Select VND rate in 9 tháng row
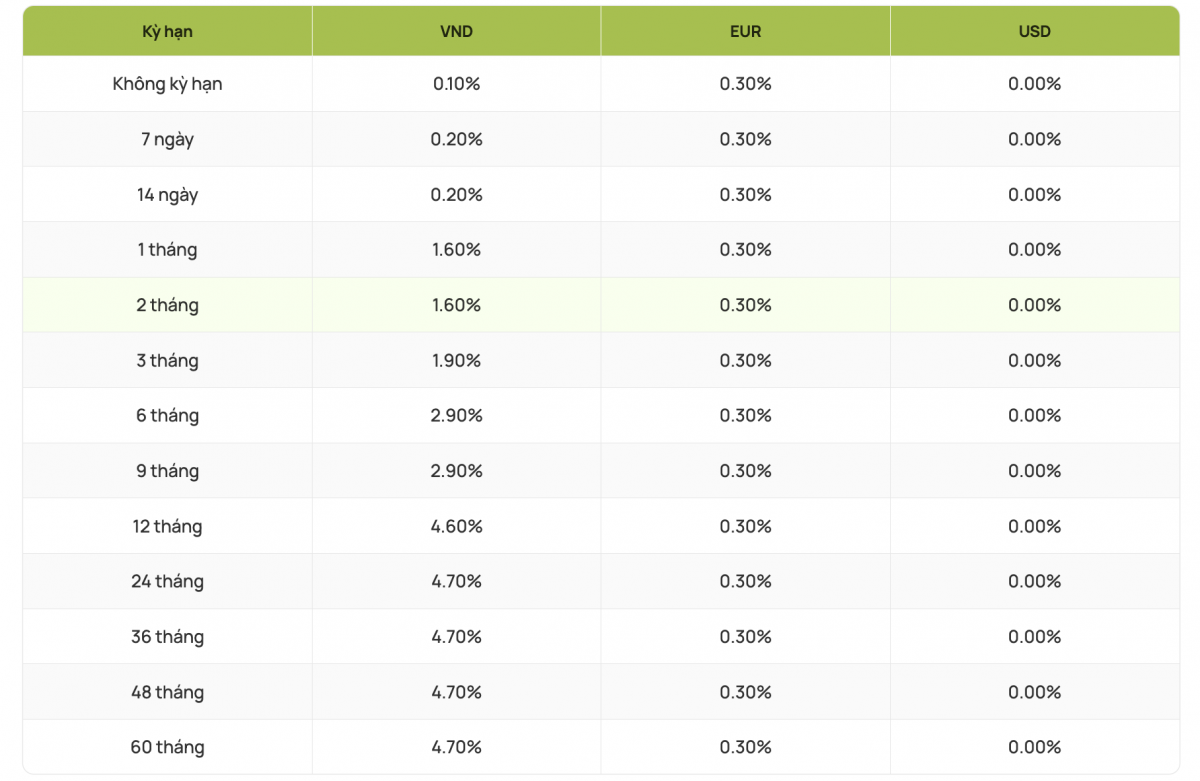Screen dimensions: 1200x781 [x=456, y=471]
